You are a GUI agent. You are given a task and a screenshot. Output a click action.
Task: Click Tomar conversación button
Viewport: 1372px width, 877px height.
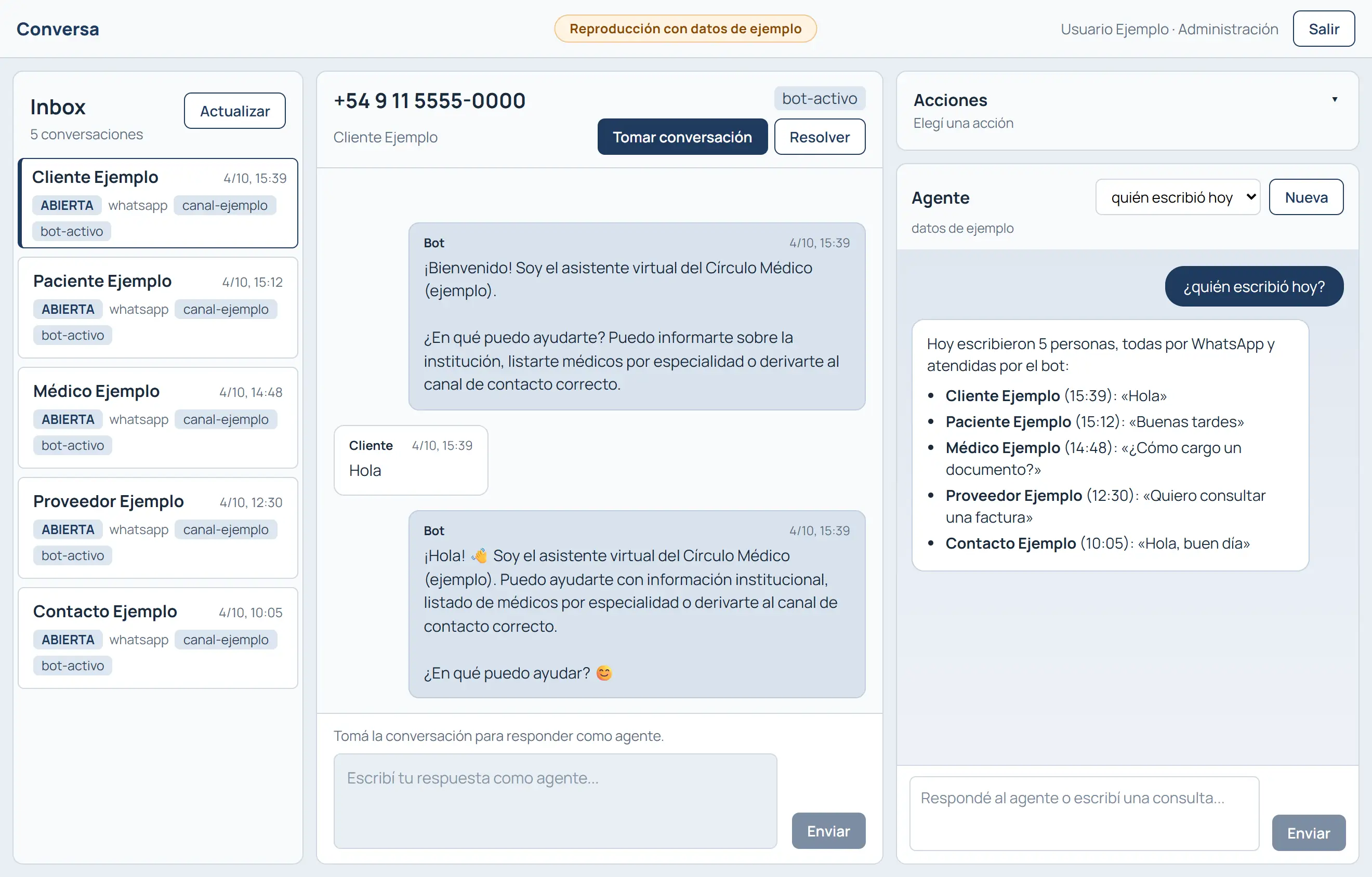coord(682,137)
